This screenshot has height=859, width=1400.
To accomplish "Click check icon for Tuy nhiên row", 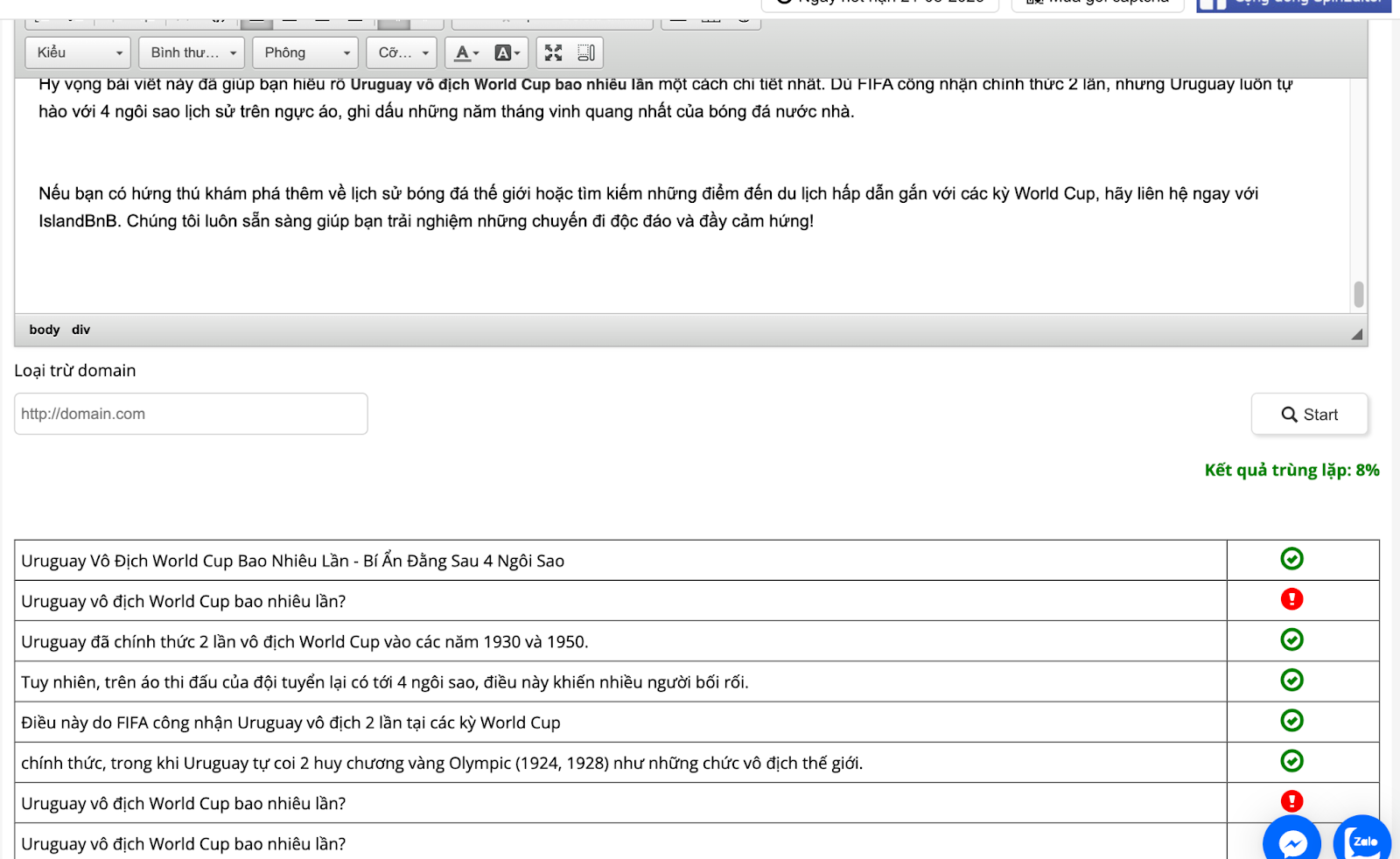I will tap(1291, 680).
